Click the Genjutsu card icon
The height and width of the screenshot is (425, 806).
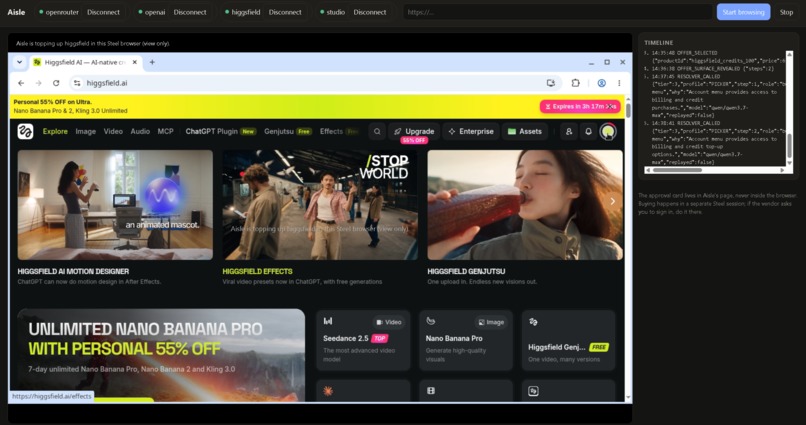coord(533,321)
